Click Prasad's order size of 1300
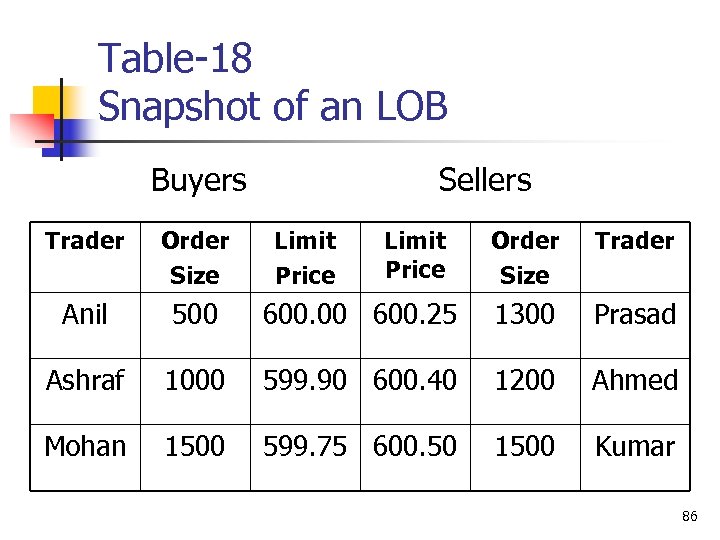This screenshot has height=540, width=720. [x=525, y=314]
